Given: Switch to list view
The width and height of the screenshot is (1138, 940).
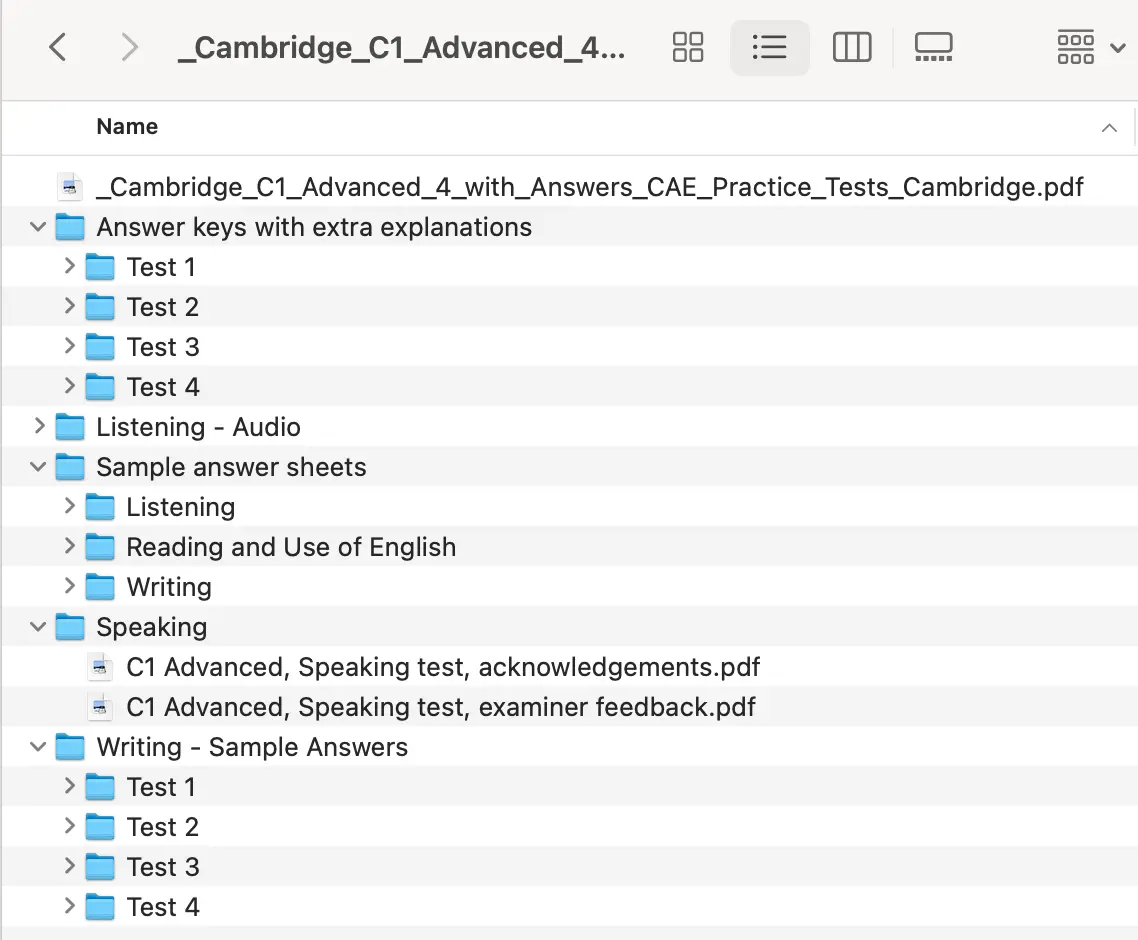Looking at the screenshot, I should (769, 47).
